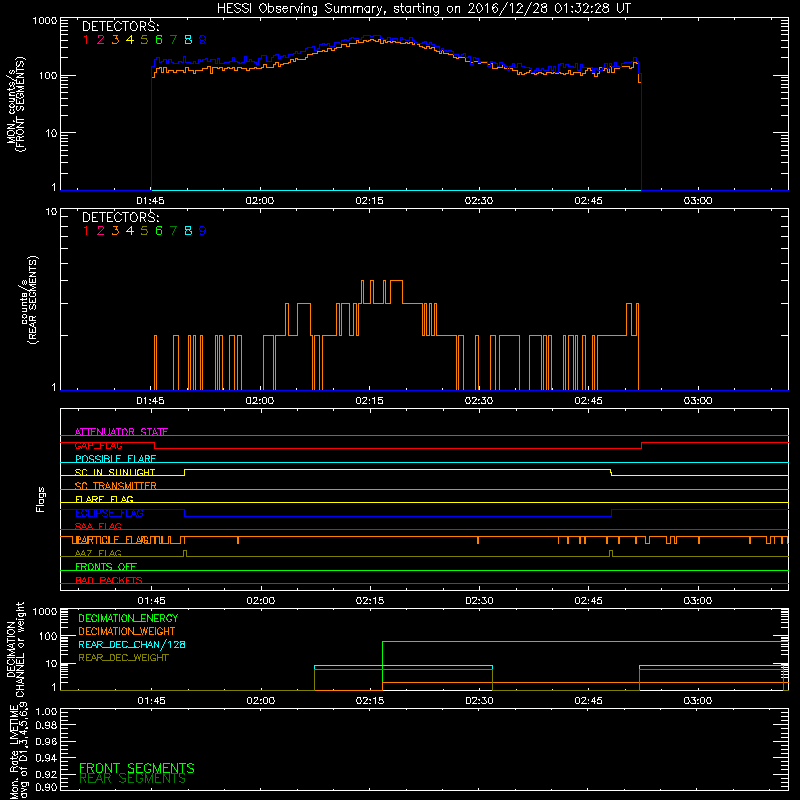
Task: Select the ECLIPSE_FLAG label
Action: (x=109, y=513)
